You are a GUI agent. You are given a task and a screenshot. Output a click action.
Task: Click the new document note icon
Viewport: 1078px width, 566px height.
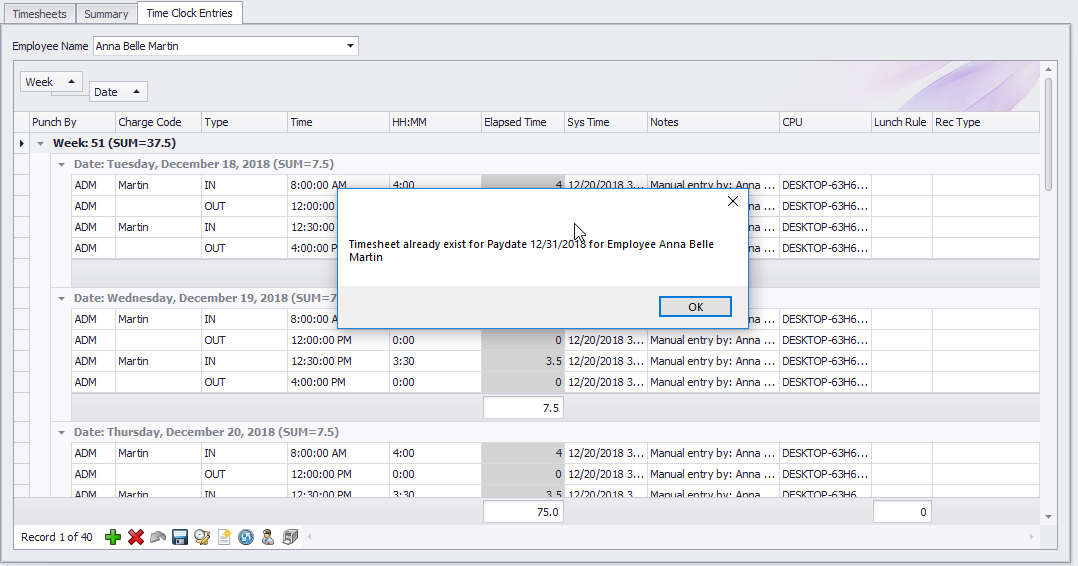tap(224, 538)
